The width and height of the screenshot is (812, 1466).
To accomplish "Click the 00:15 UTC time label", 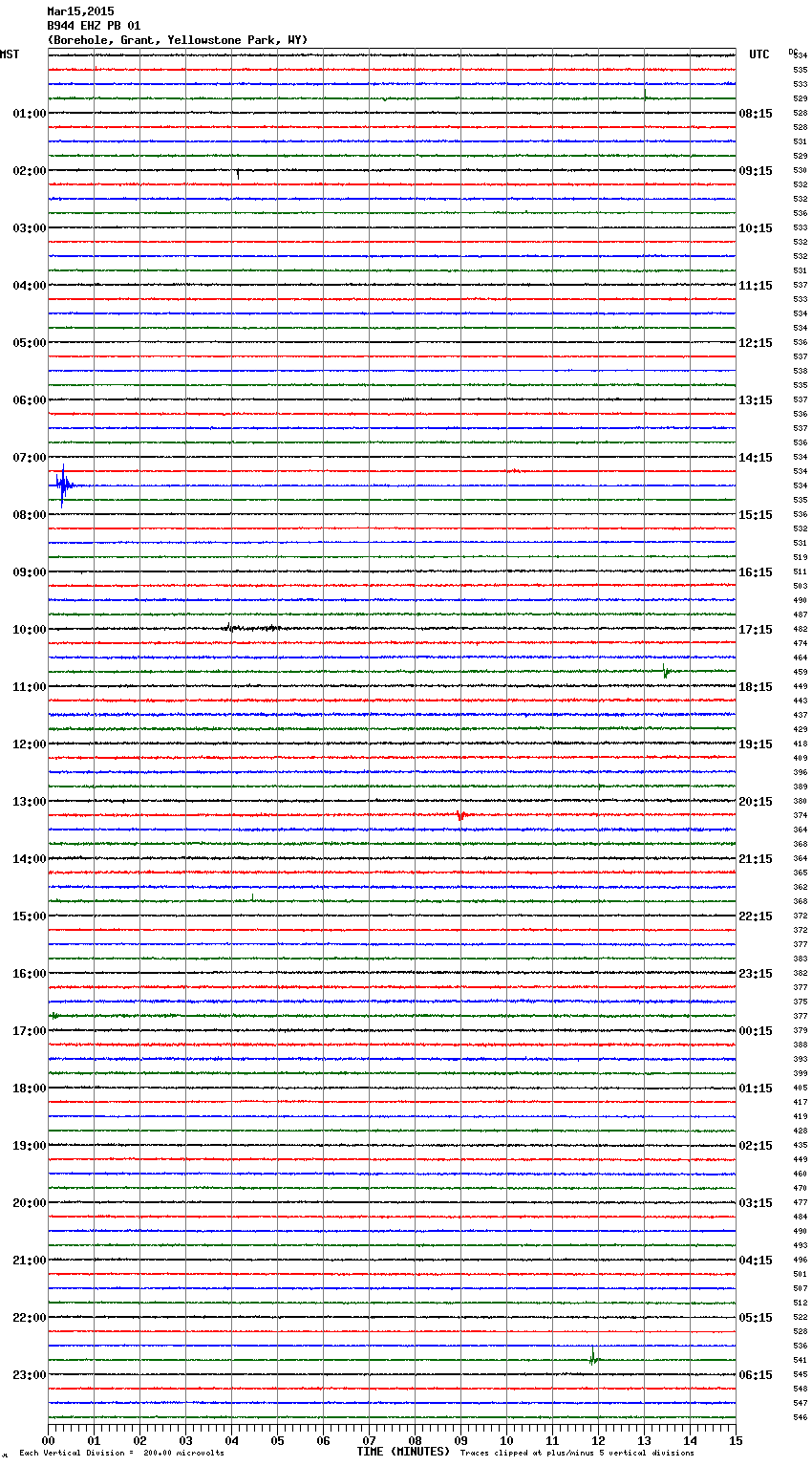I will point(756,1031).
